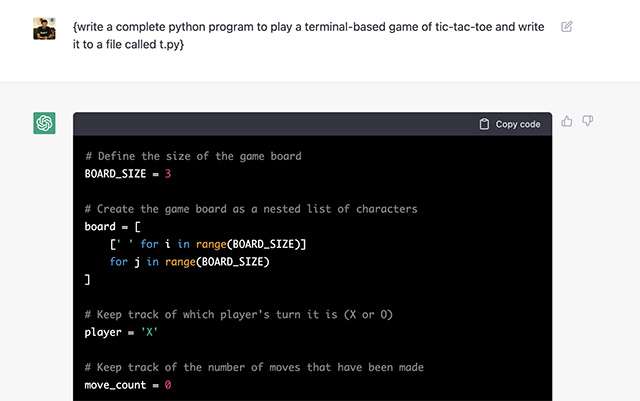Click the thumbs up icon
Image resolution: width=640 pixels, height=401 pixels.
coord(567,121)
